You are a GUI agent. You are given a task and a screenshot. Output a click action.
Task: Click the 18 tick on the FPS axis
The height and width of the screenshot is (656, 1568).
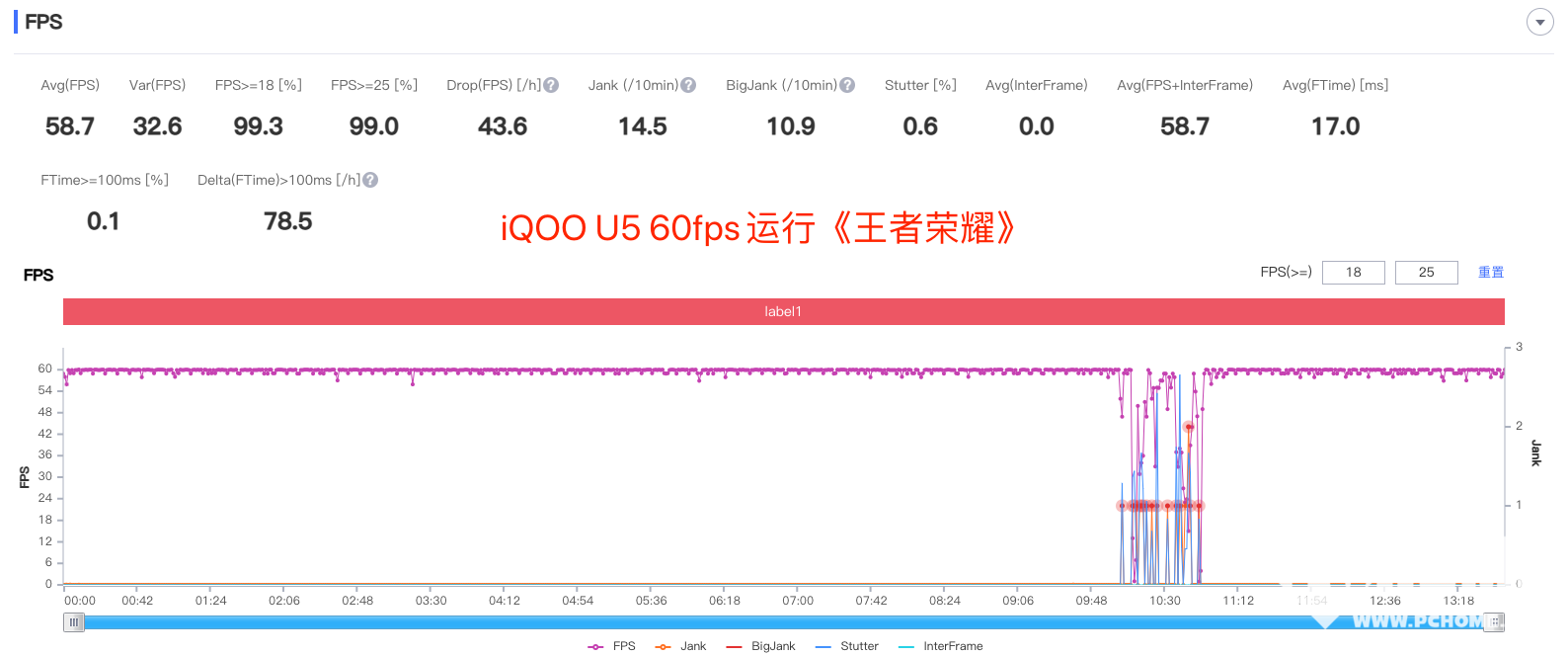tap(45, 520)
